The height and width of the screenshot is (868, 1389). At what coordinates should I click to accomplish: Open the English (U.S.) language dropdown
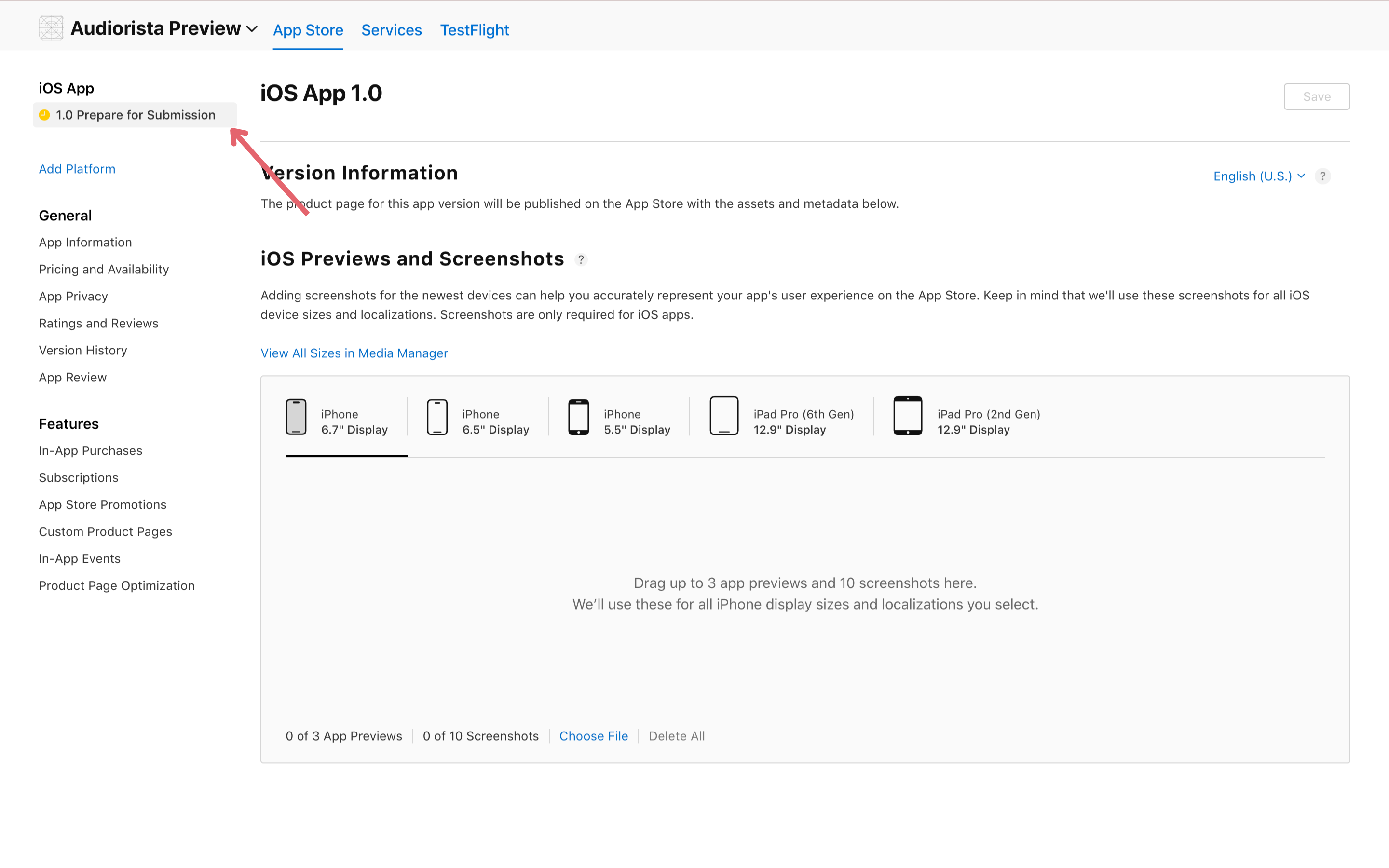[1259, 176]
